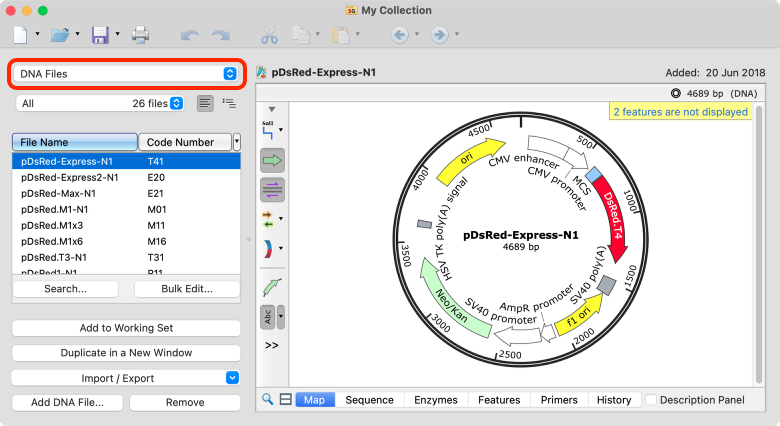The width and height of the screenshot is (780, 426).
Task: Open the Import / Export dropdown
Action: (126, 378)
